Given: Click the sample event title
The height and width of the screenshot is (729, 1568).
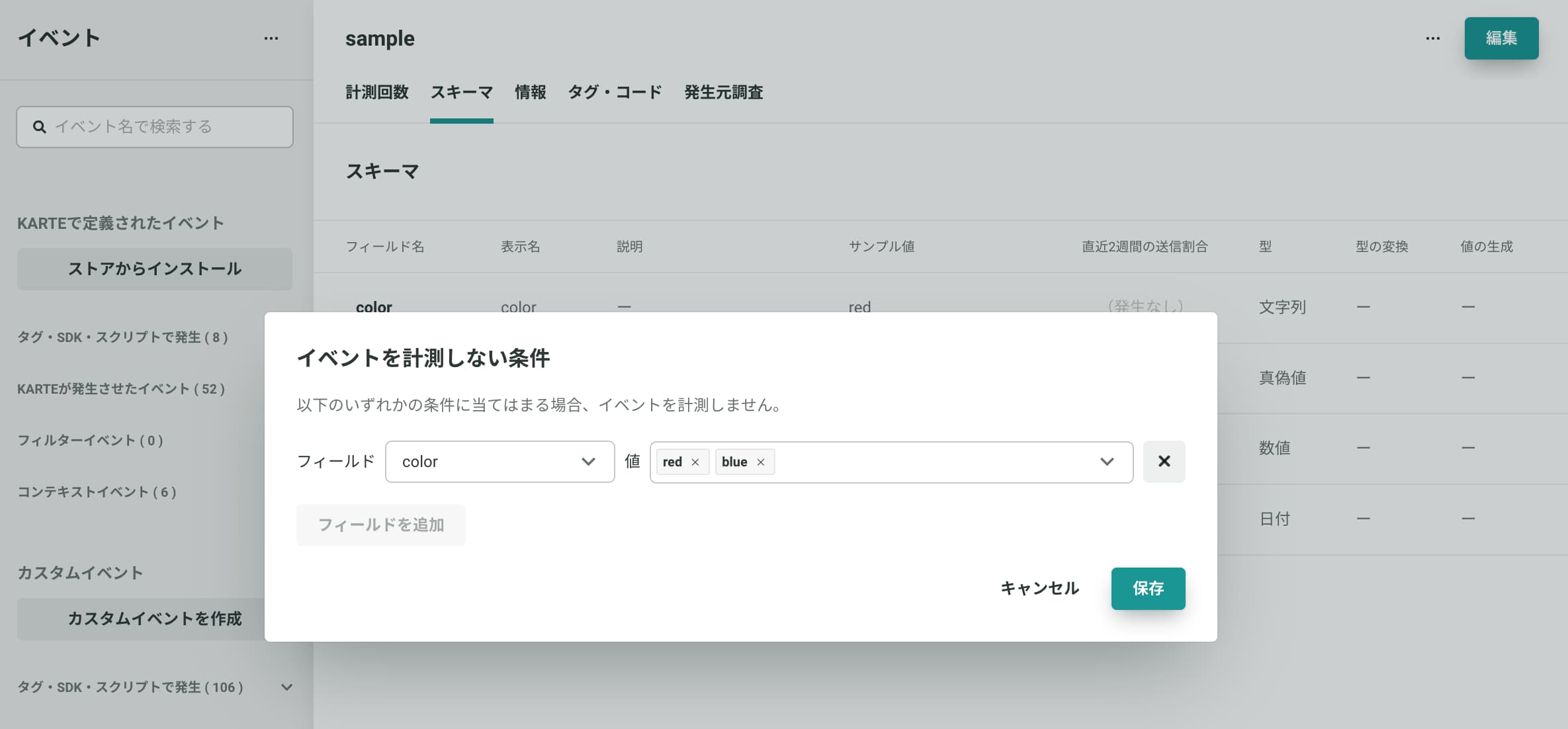Looking at the screenshot, I should point(380,38).
